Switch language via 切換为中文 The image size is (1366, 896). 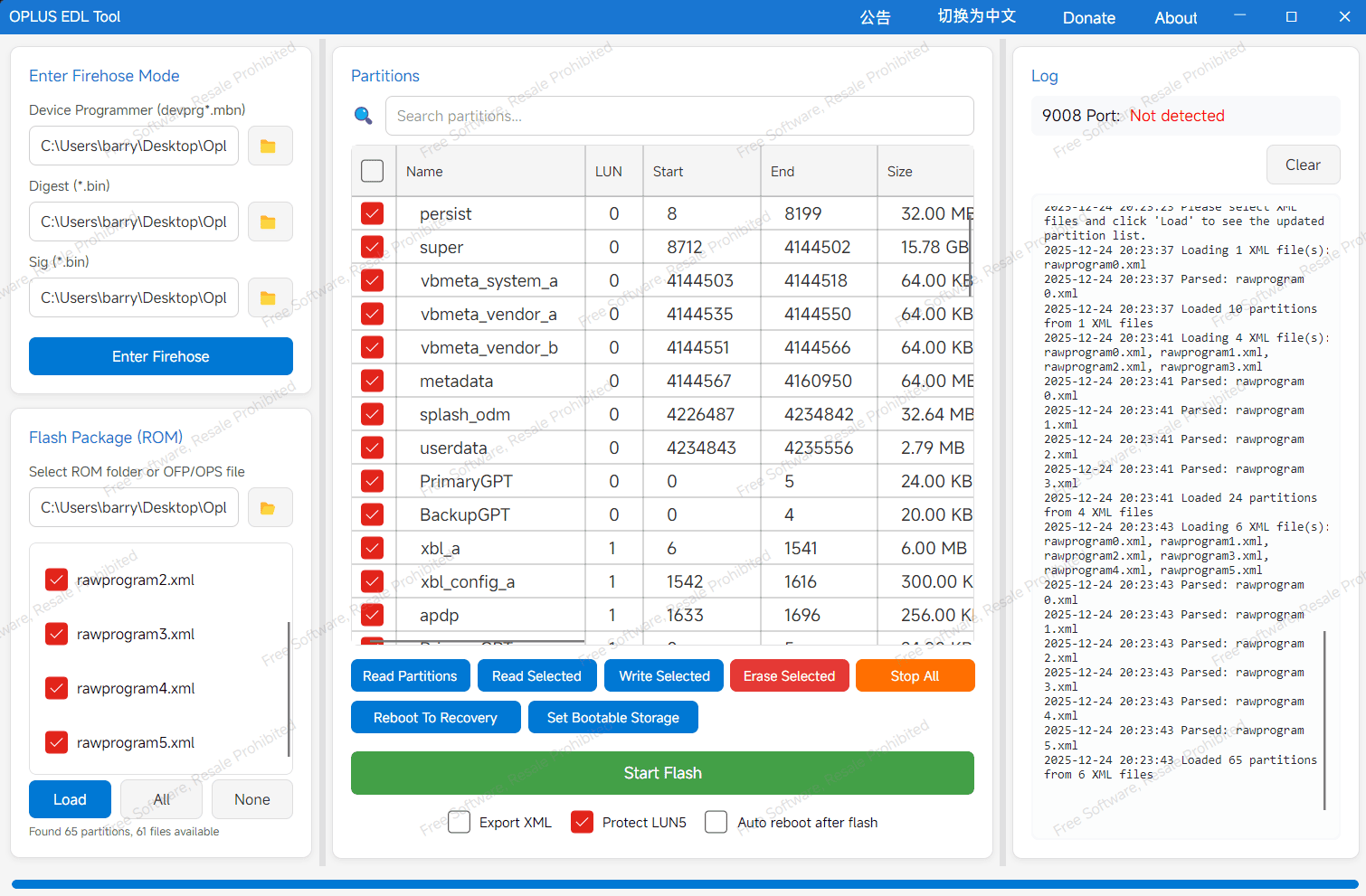coord(977,16)
